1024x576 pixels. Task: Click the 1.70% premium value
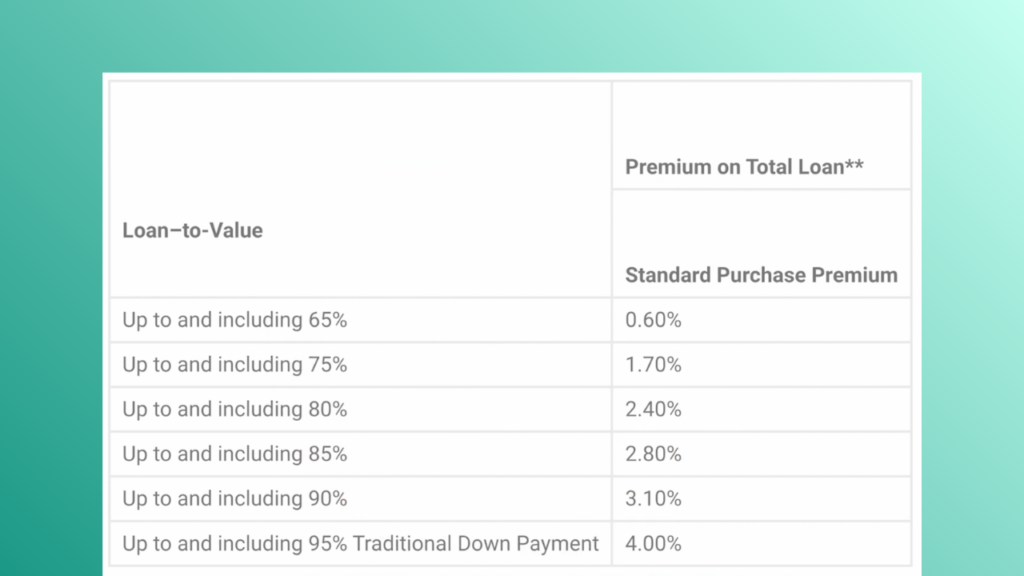(652, 364)
